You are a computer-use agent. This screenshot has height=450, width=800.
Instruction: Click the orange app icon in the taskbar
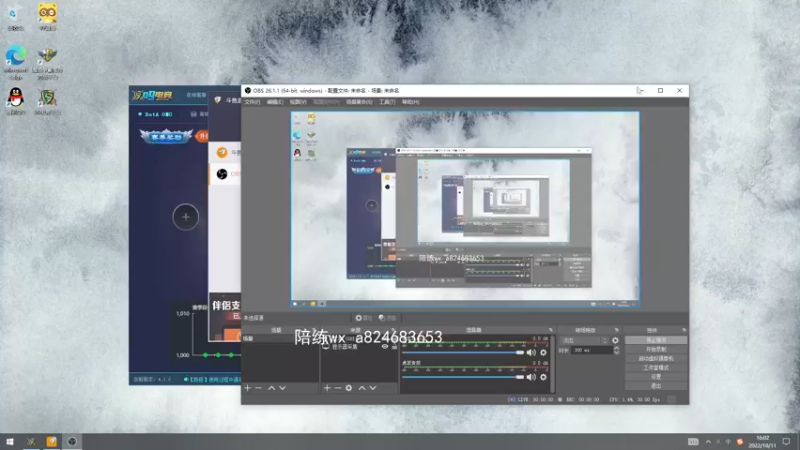click(52, 441)
